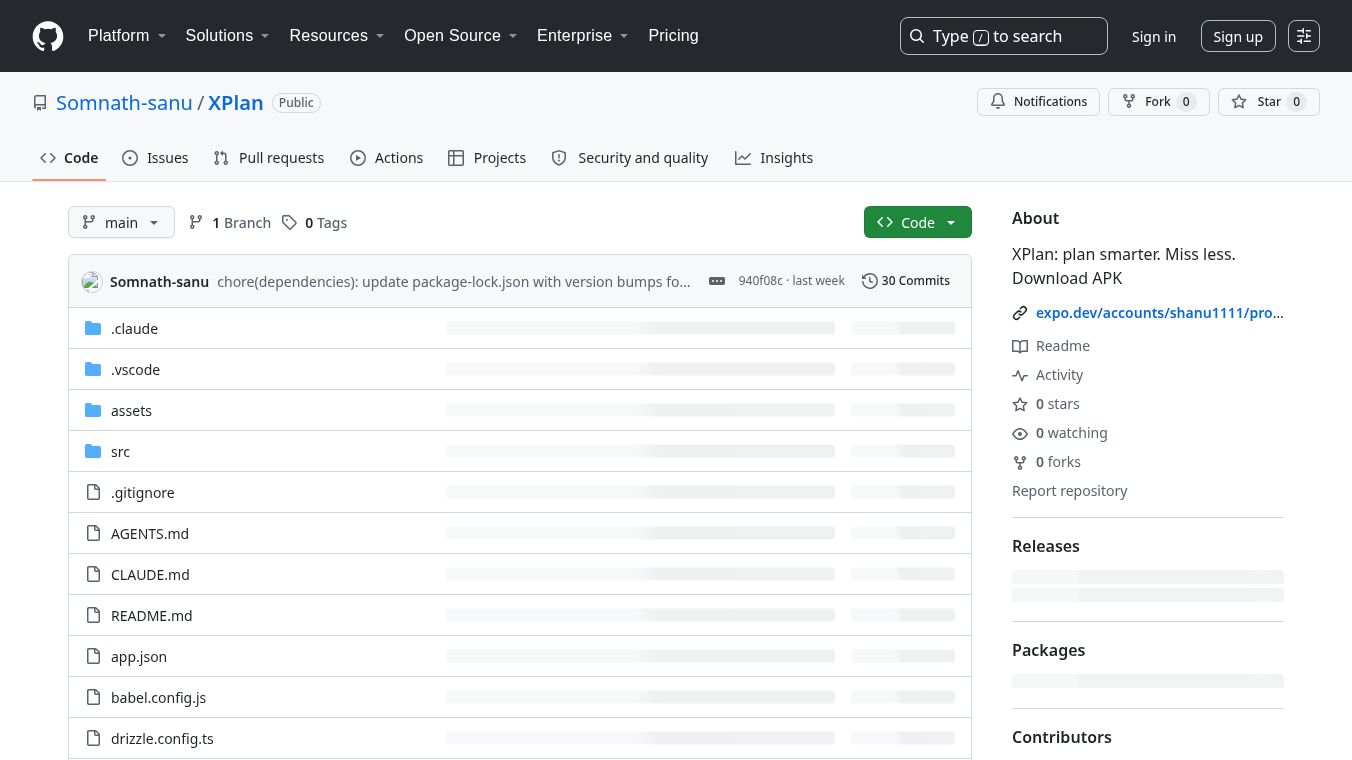The height and width of the screenshot is (760, 1352).
Task: Click Somnath-sanu's avatar in commit row
Action: point(92,281)
